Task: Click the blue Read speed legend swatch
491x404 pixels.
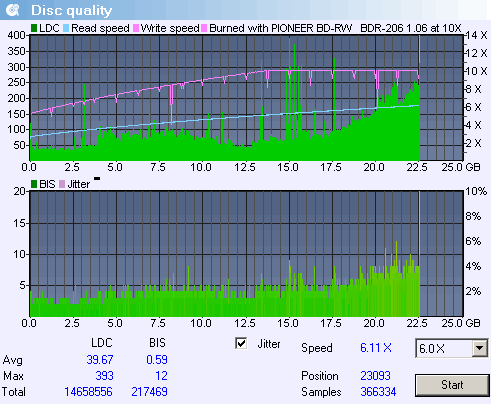Action: point(66,28)
